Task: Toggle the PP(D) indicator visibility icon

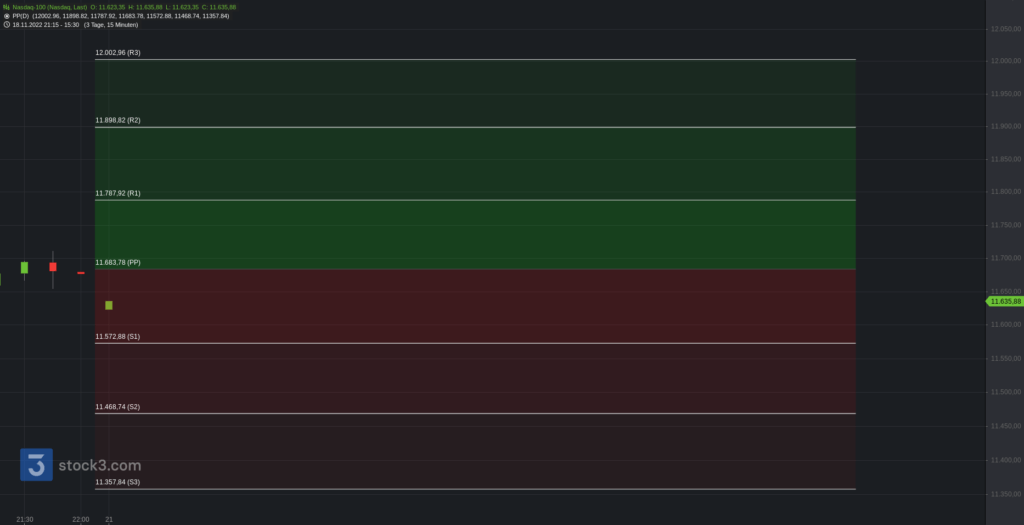Action: click(x=7, y=16)
